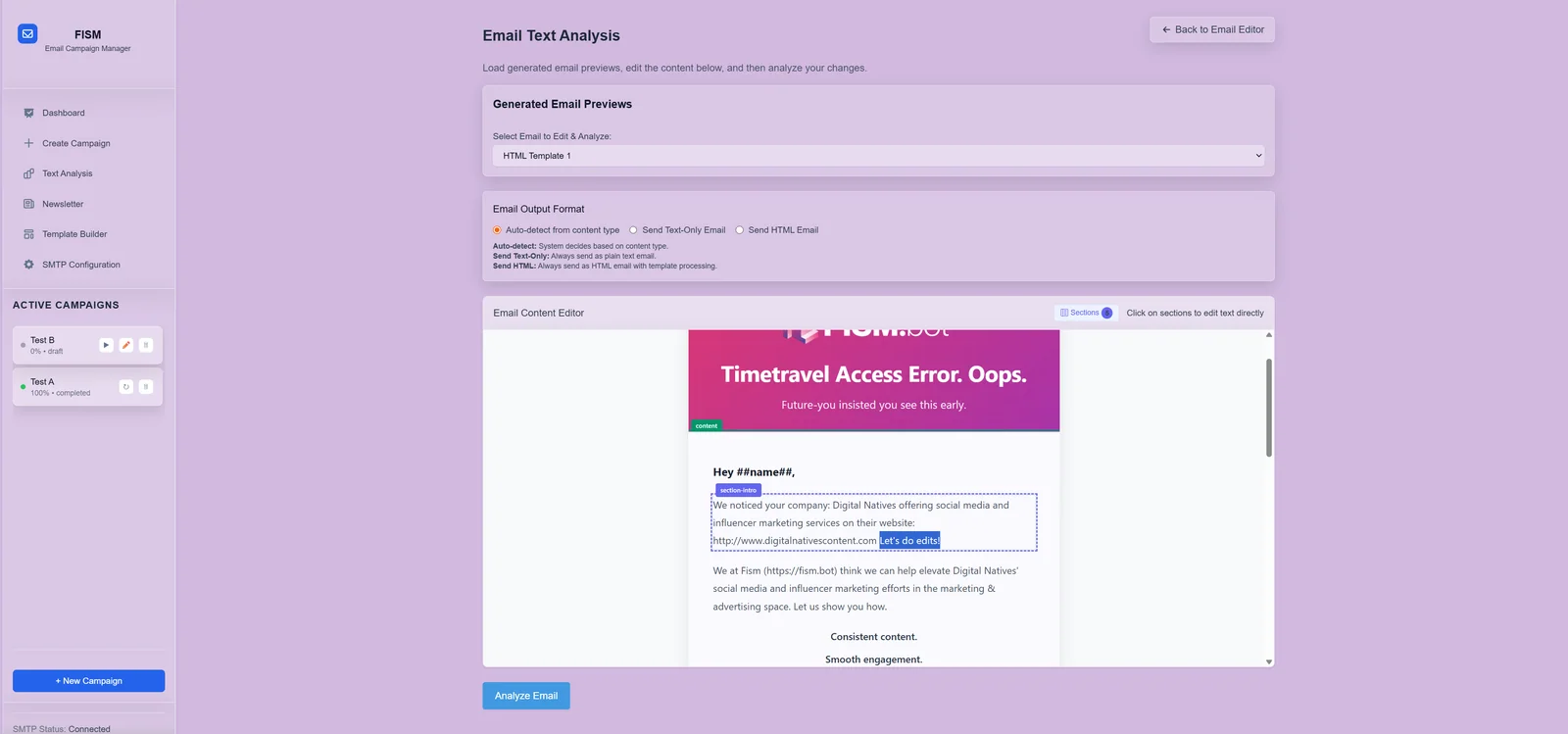This screenshot has width=1568, height=734.
Task: Click the + New Campaign button
Action: tap(88, 681)
